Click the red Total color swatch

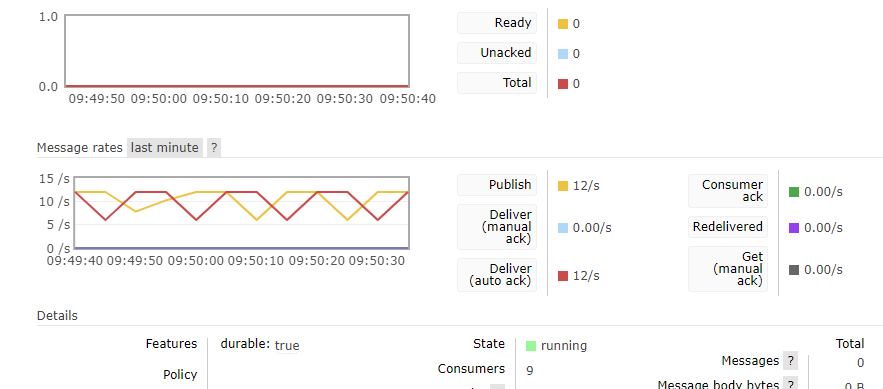click(563, 84)
